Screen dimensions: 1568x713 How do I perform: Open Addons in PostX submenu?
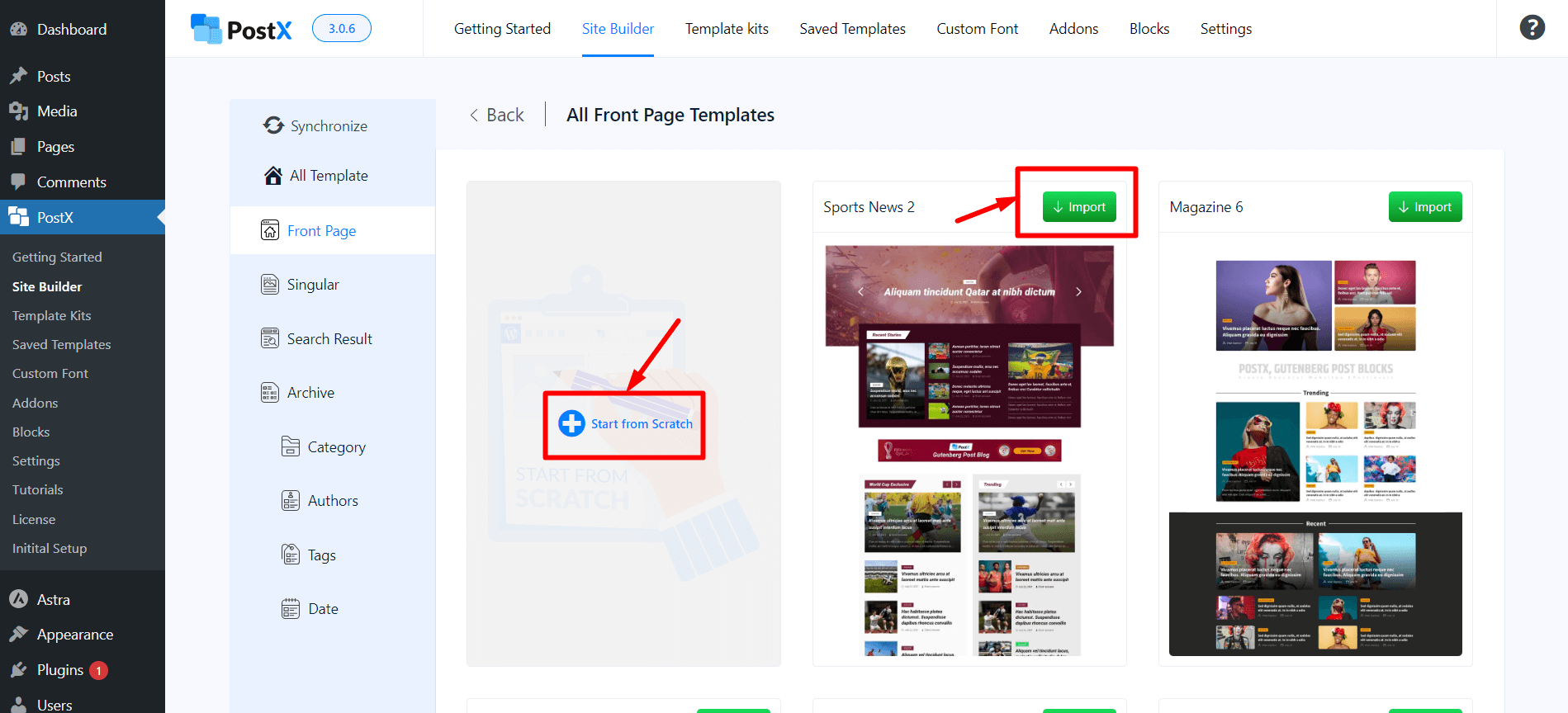pos(35,403)
